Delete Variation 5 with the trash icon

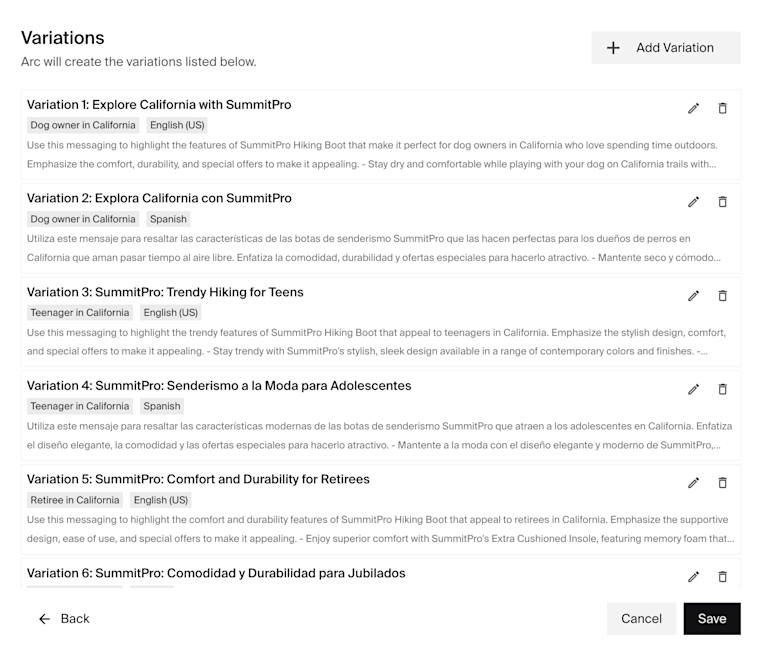click(x=723, y=482)
